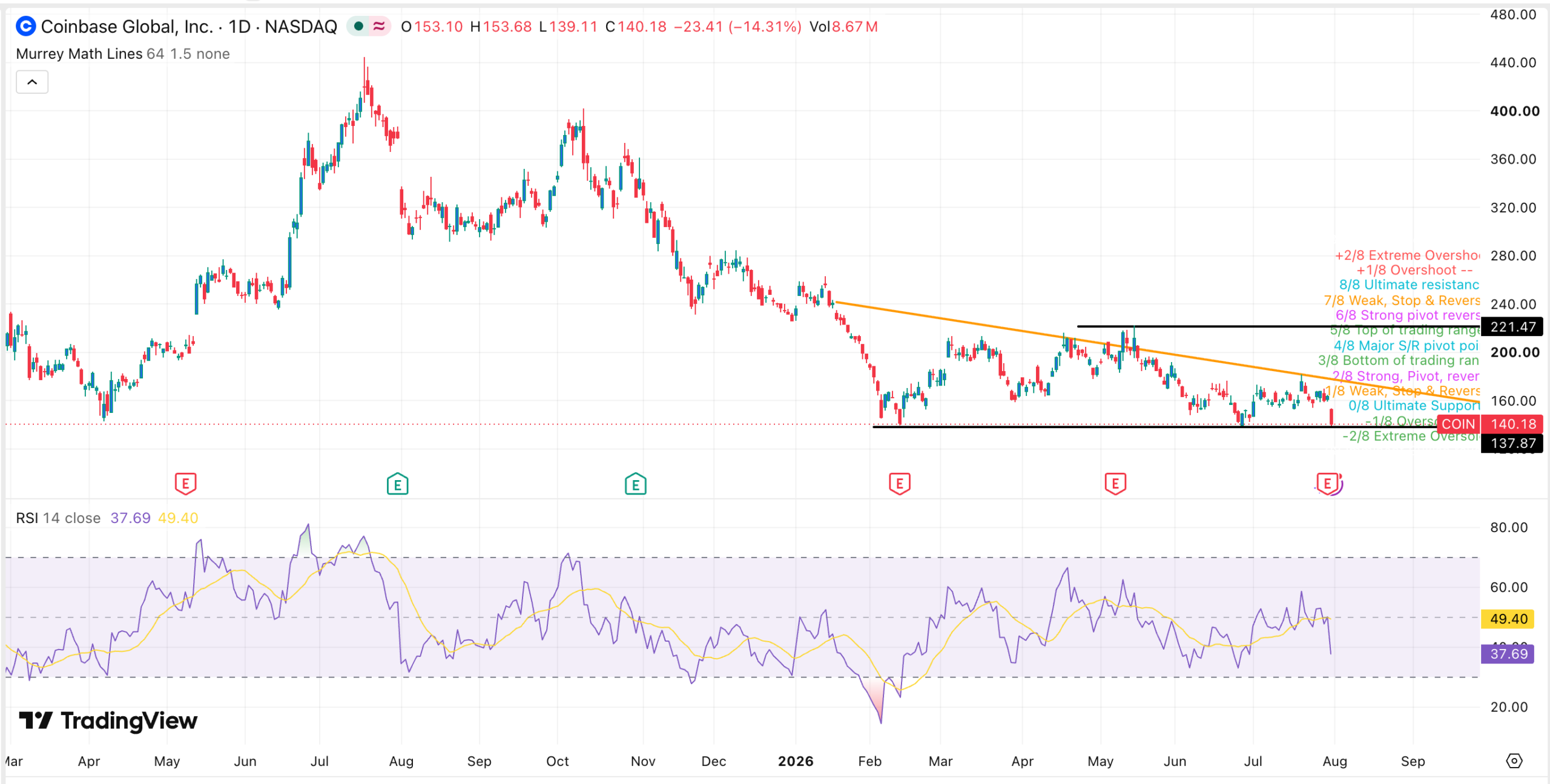1550x784 pixels.
Task: Click the +2/8 Extreme Overshoot level label
Action: (1407, 255)
